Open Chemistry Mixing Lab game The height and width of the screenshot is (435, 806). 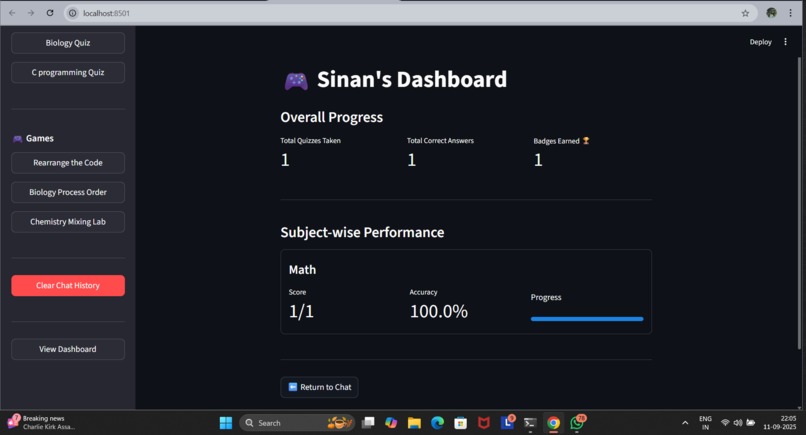click(68, 222)
